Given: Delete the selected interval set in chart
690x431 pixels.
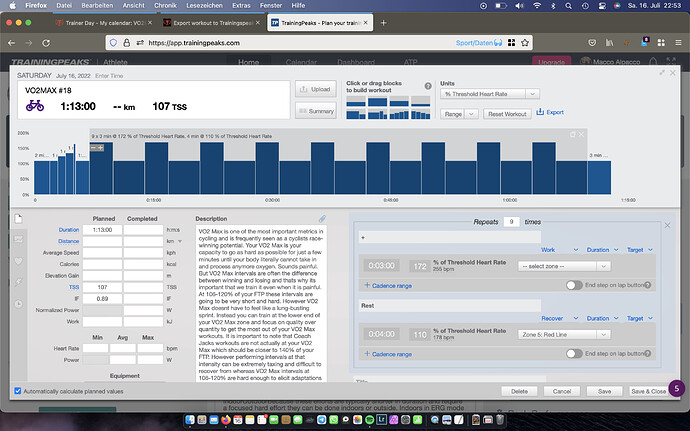Looking at the screenshot, I should coord(581,134).
